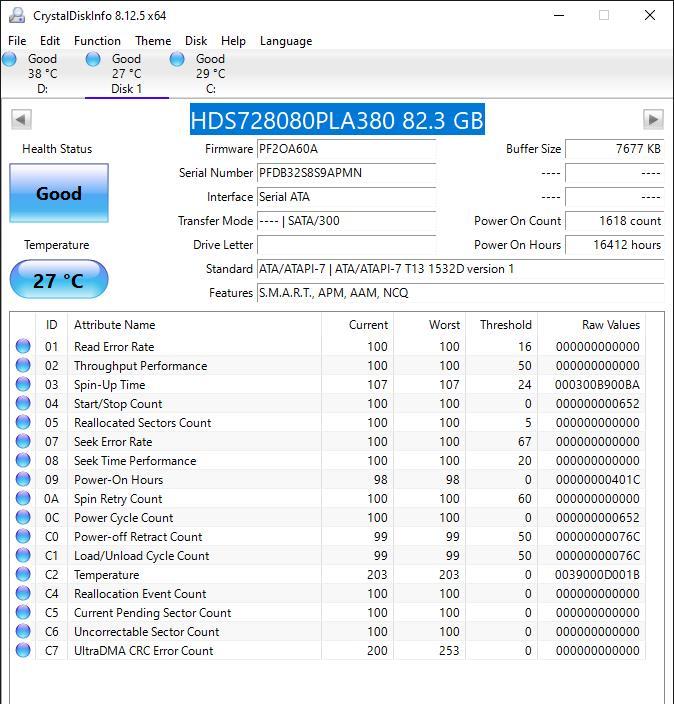Open the Function menu

tap(97, 41)
